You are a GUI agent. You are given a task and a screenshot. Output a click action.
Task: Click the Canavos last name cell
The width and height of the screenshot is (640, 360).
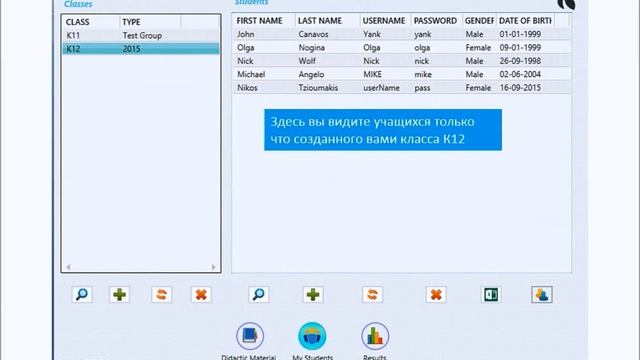coord(313,34)
